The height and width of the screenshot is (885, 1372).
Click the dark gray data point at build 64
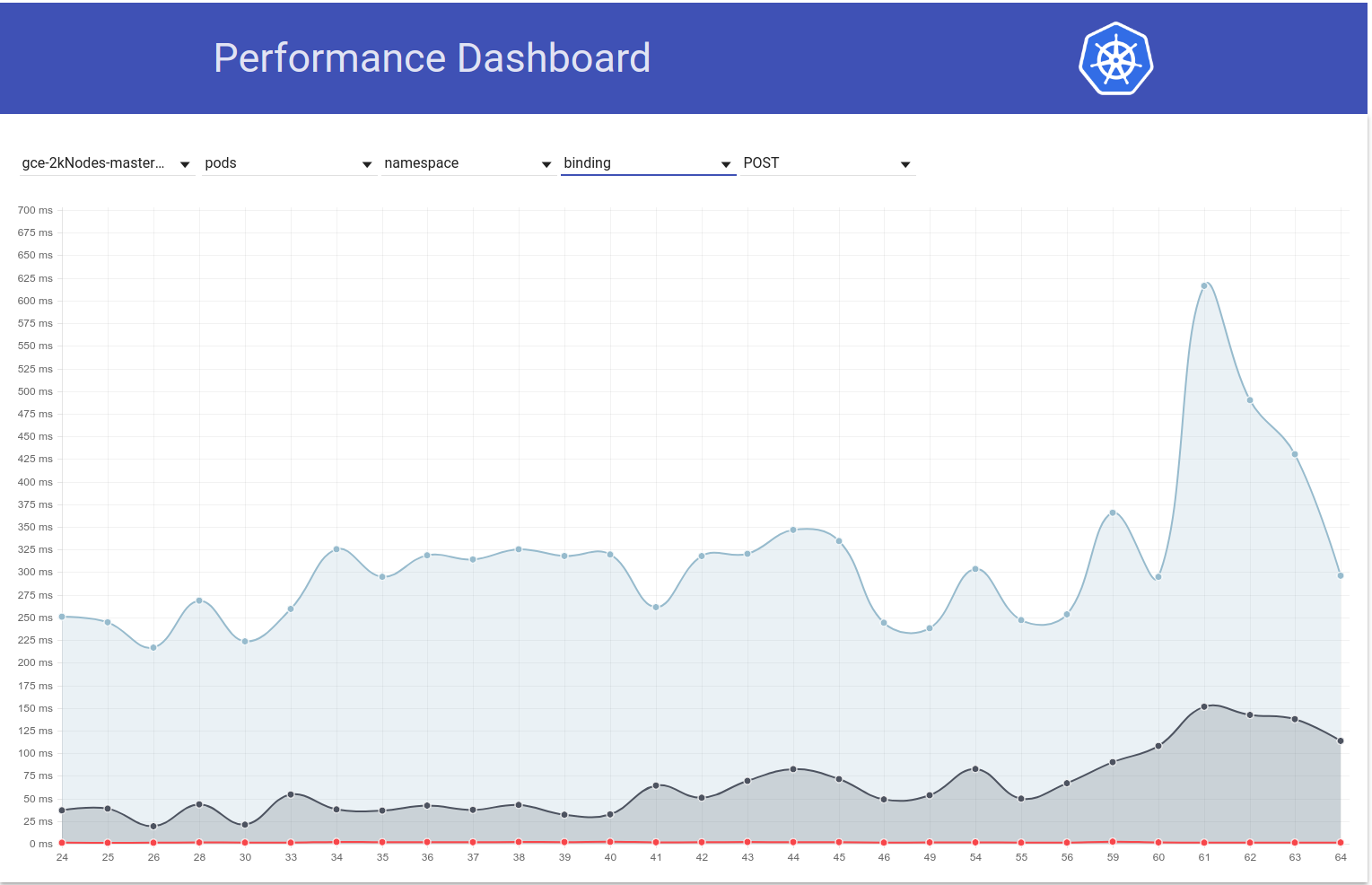click(x=1341, y=741)
